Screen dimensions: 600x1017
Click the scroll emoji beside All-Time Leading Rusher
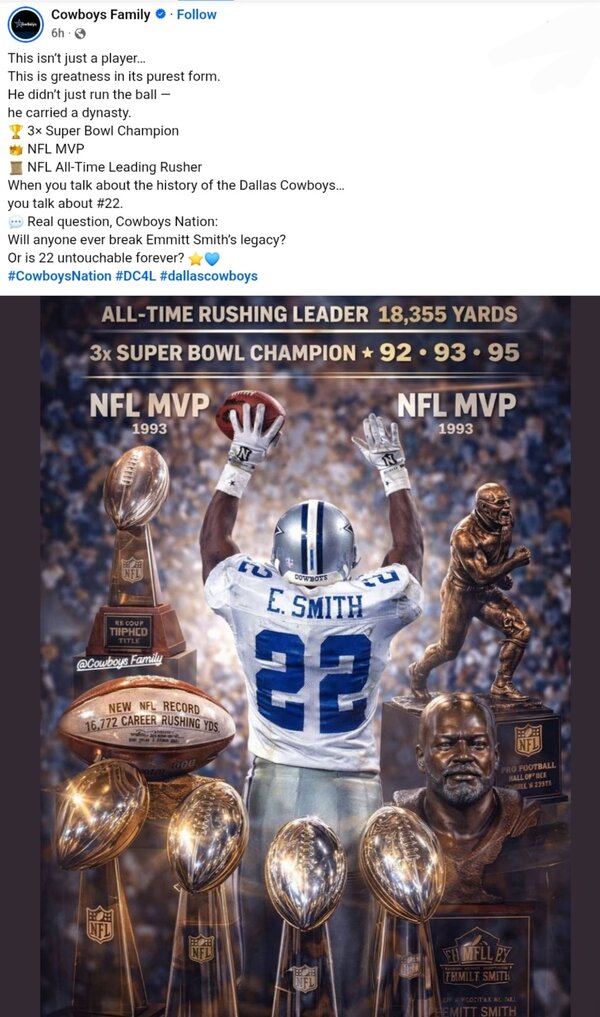pos(16,167)
